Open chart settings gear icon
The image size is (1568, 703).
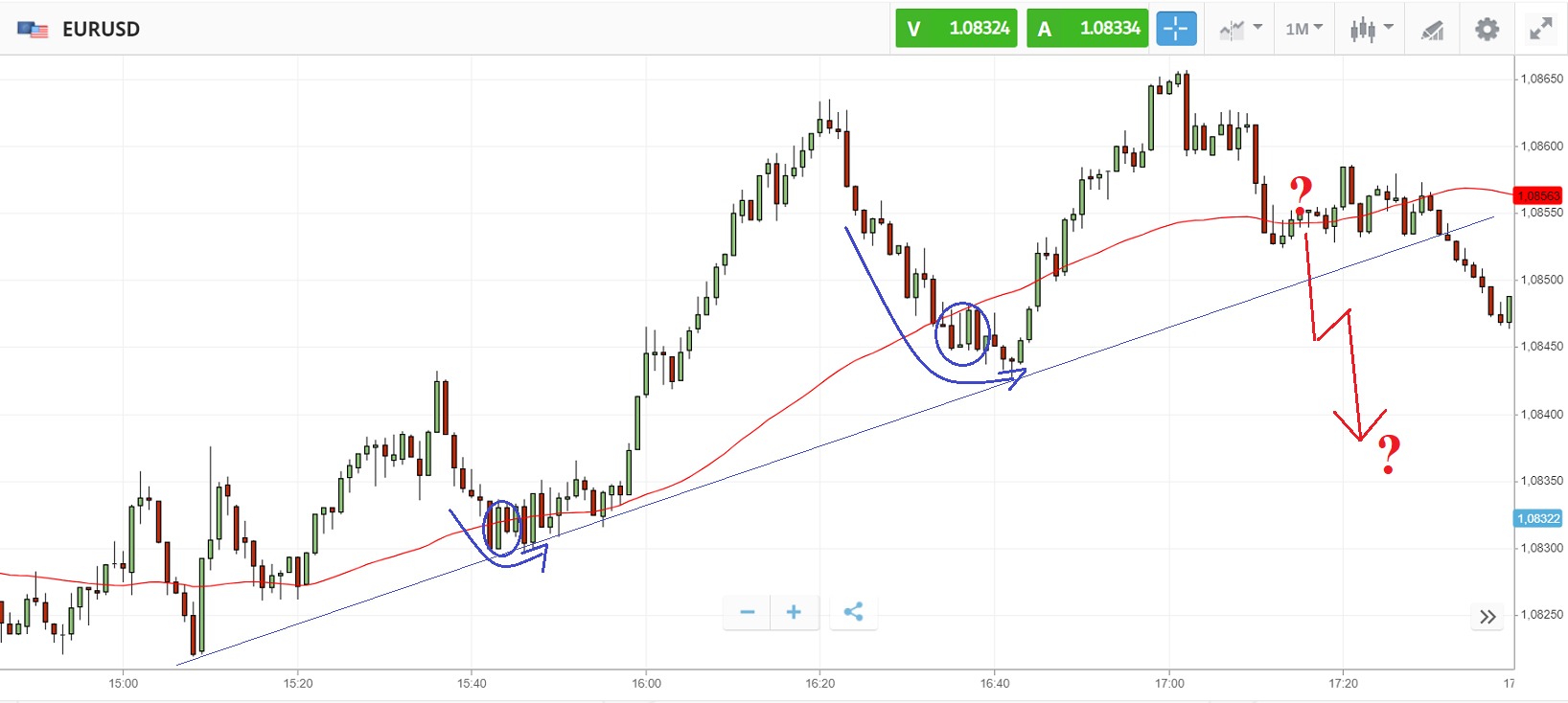(x=1487, y=29)
